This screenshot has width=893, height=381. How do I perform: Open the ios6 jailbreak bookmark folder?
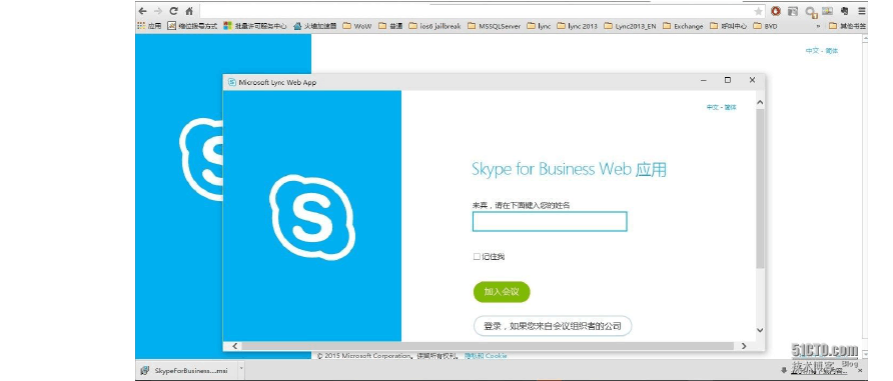point(435,26)
